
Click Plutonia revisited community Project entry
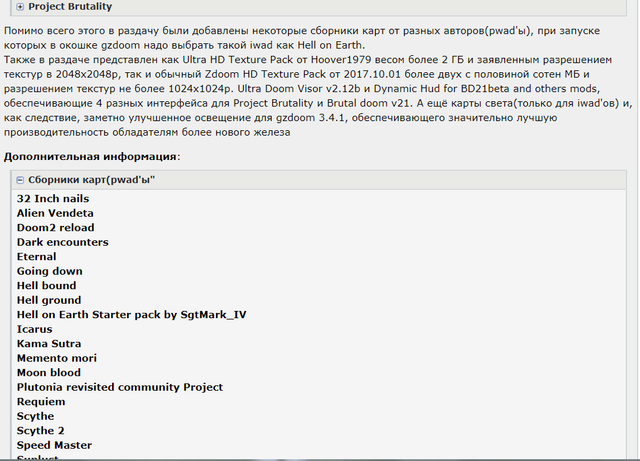coord(120,387)
